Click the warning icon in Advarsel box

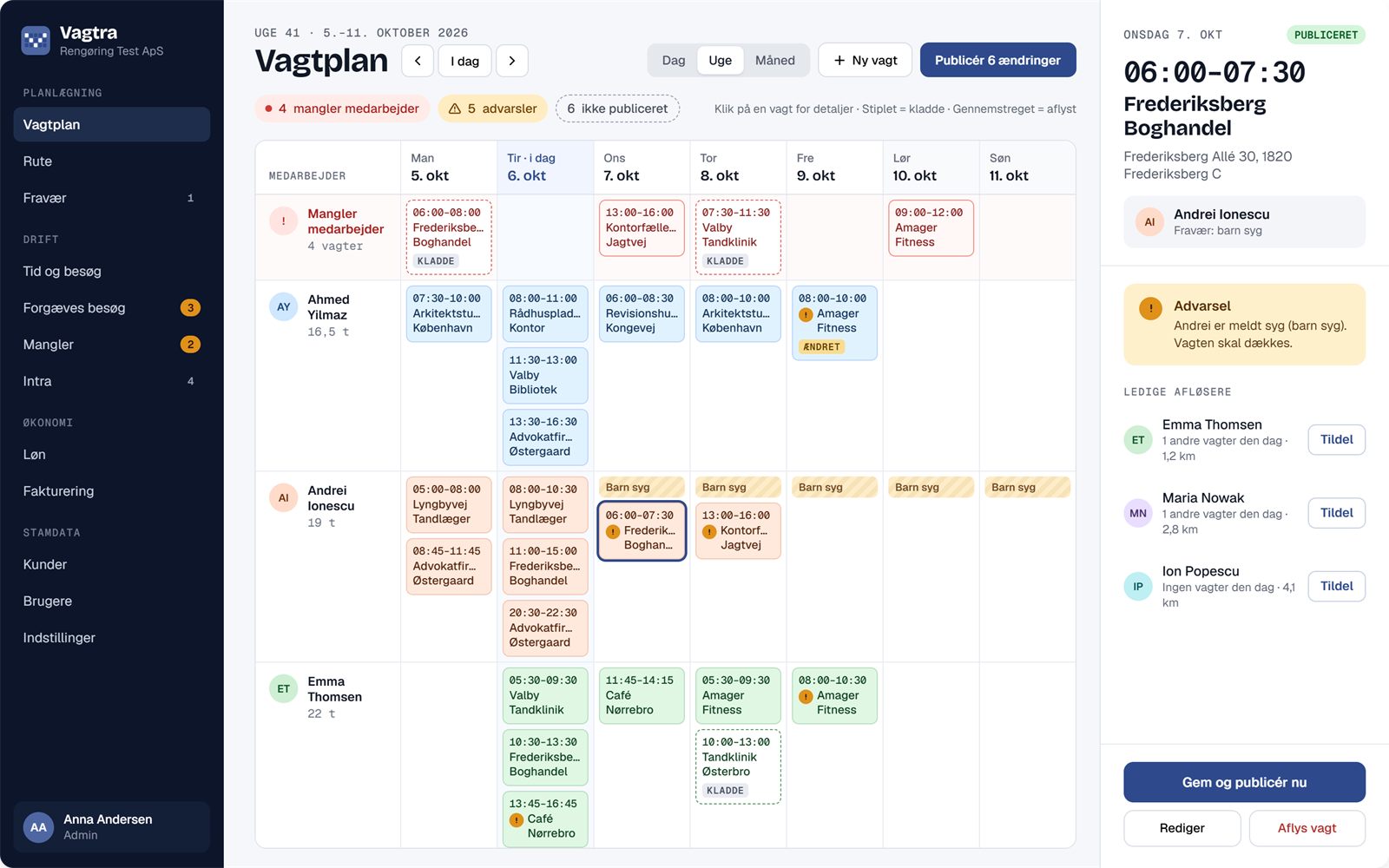click(x=1150, y=308)
